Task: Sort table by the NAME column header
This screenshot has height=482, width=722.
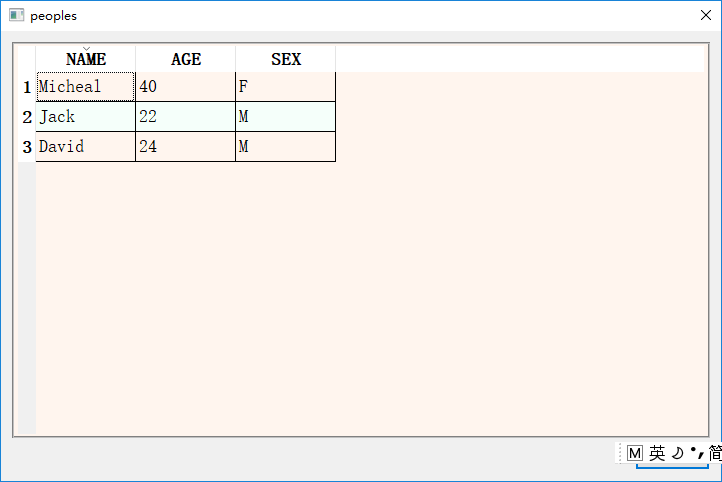Action: pyautogui.click(x=85, y=59)
